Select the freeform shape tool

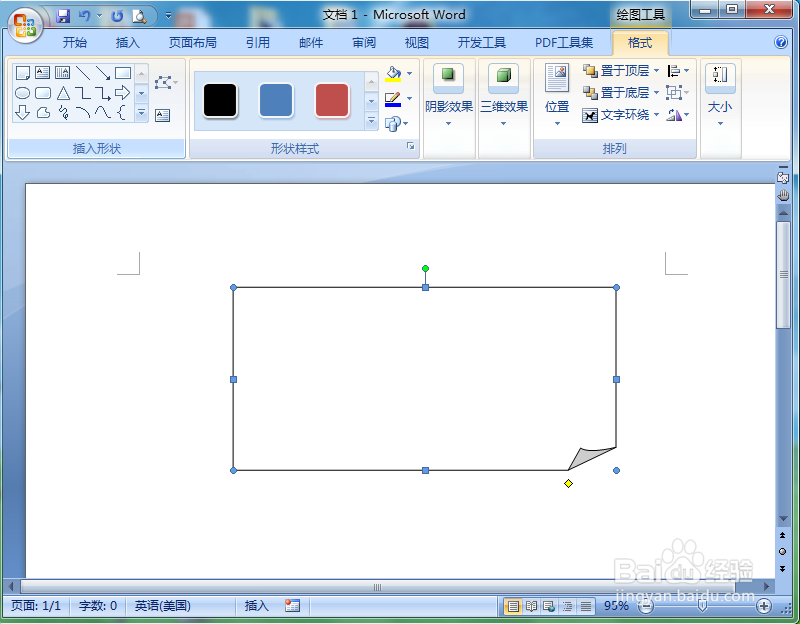pyautogui.click(x=43, y=112)
